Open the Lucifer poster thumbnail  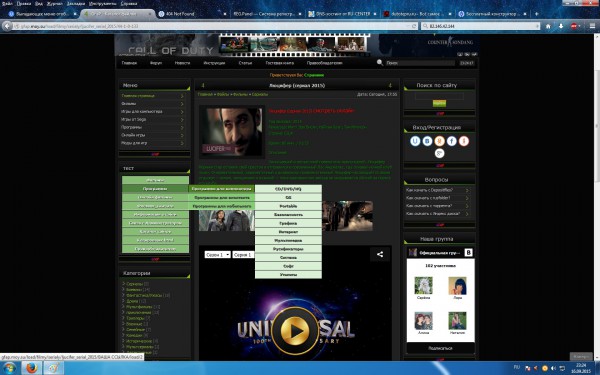(232, 132)
